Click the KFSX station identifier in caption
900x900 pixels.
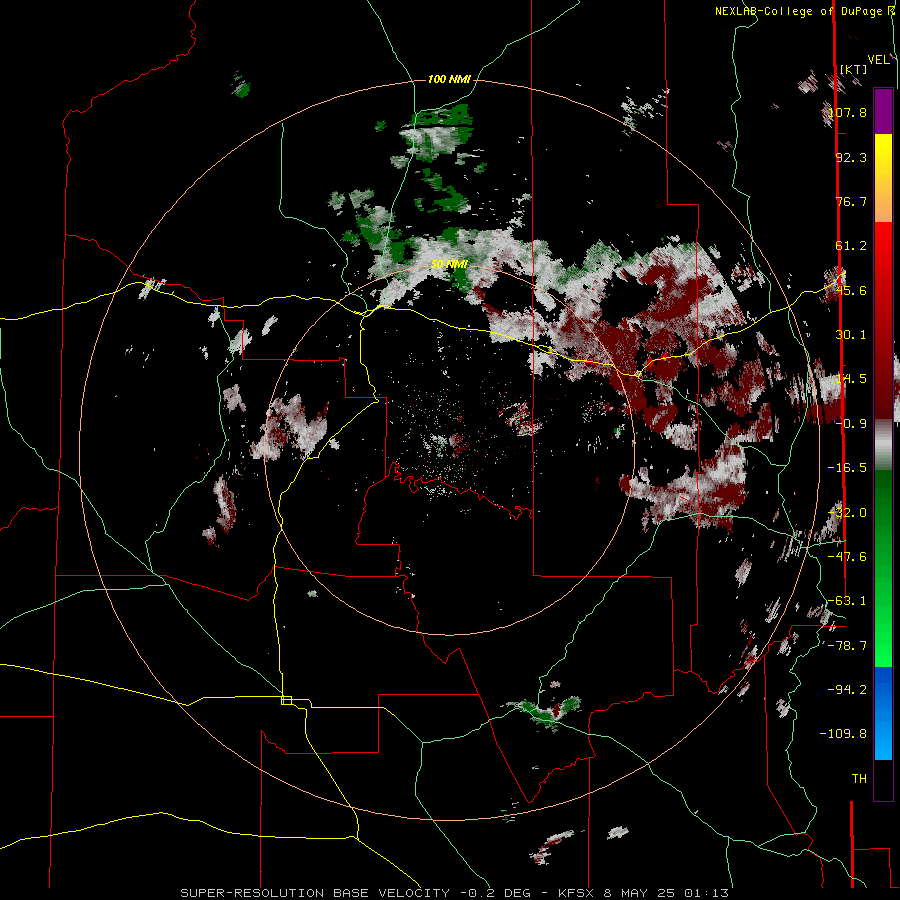coord(578,893)
